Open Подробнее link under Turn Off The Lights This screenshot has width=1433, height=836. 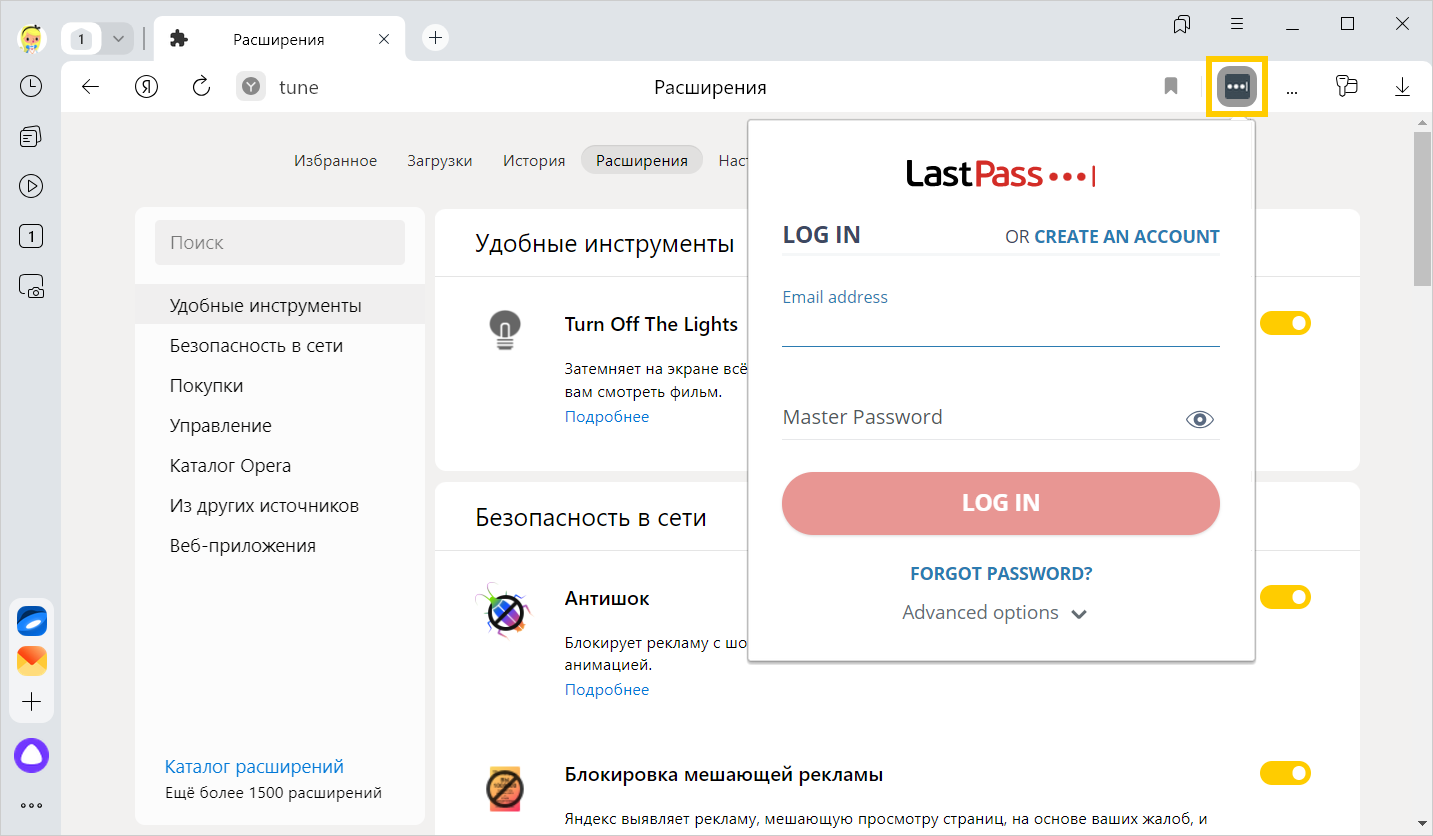tap(607, 416)
